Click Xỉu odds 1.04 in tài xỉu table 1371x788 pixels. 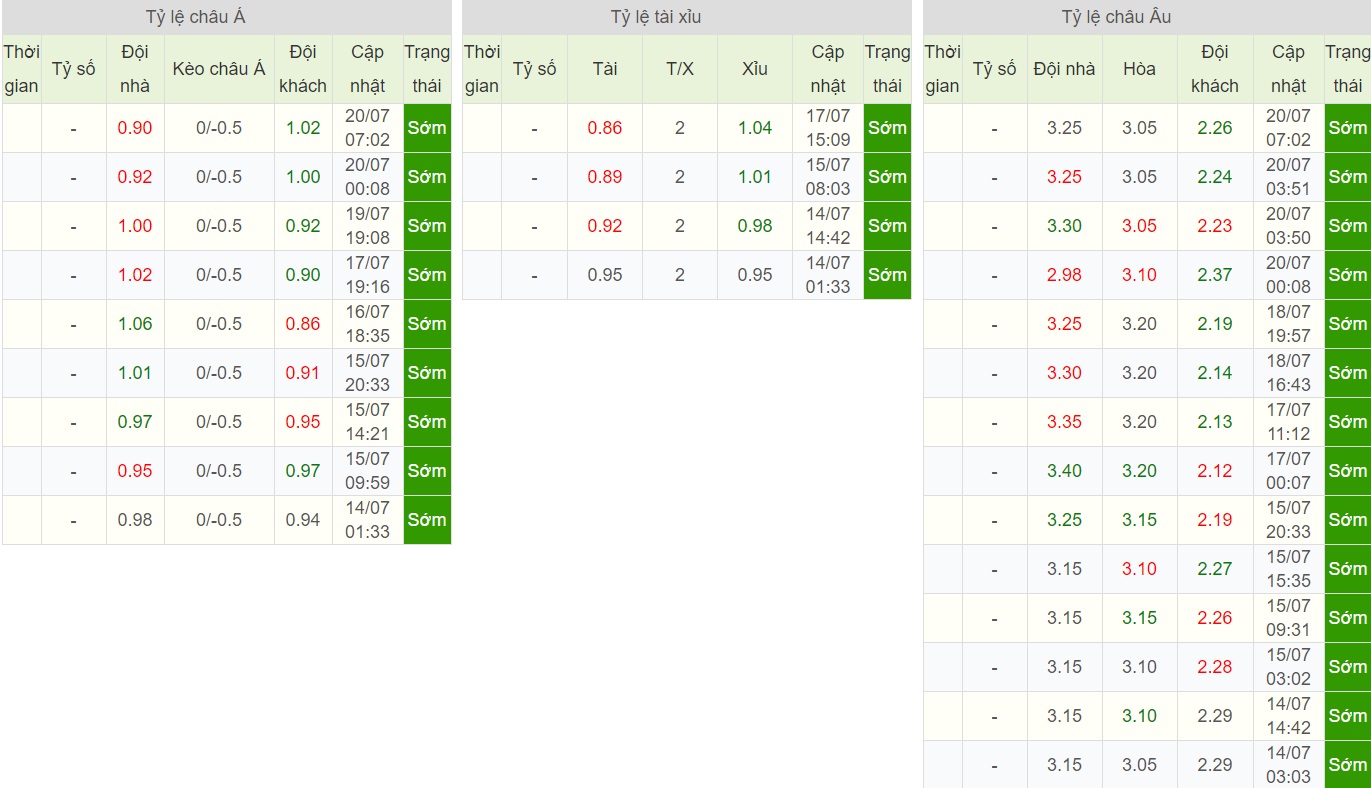(x=755, y=128)
